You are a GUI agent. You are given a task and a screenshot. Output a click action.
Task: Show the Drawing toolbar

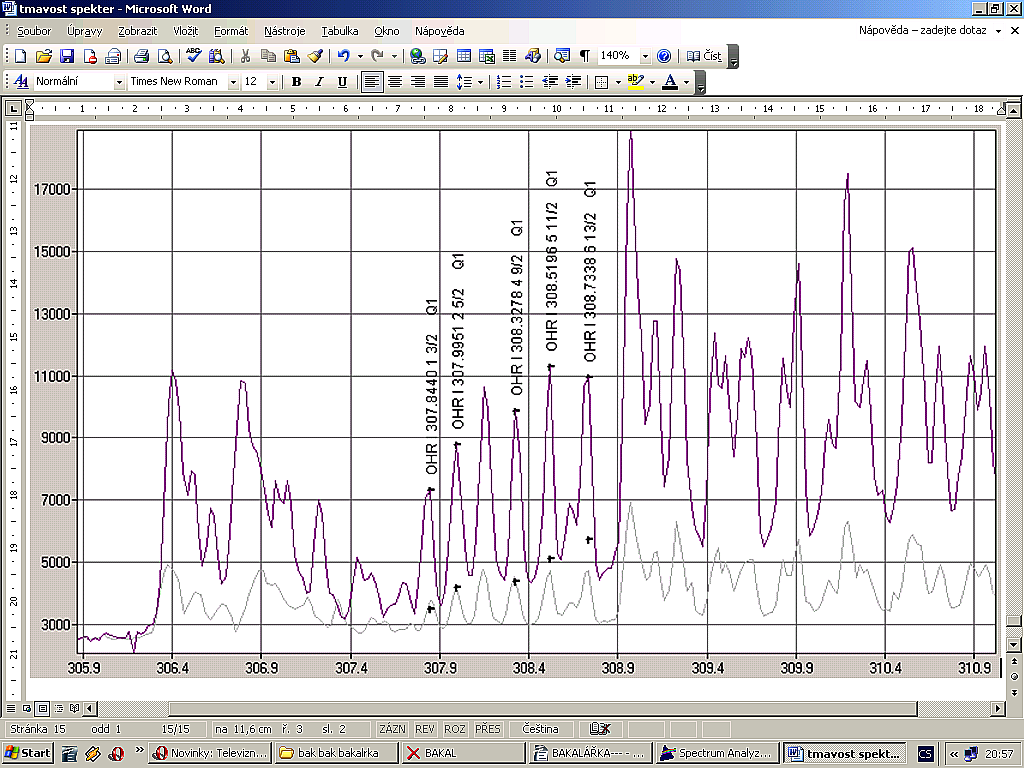pyautogui.click(x=533, y=56)
